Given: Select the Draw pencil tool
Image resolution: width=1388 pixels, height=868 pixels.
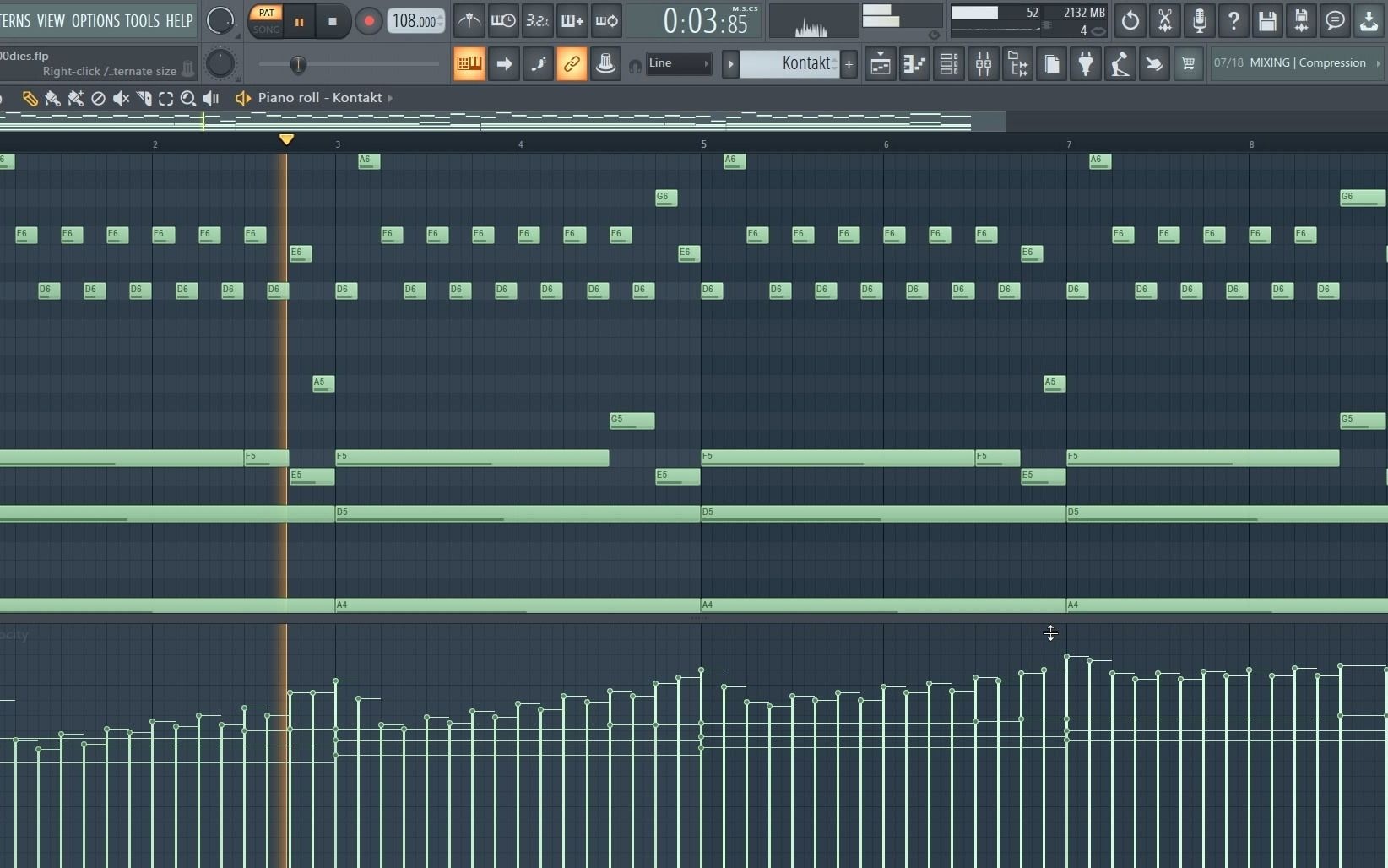Looking at the screenshot, I should (x=30, y=98).
